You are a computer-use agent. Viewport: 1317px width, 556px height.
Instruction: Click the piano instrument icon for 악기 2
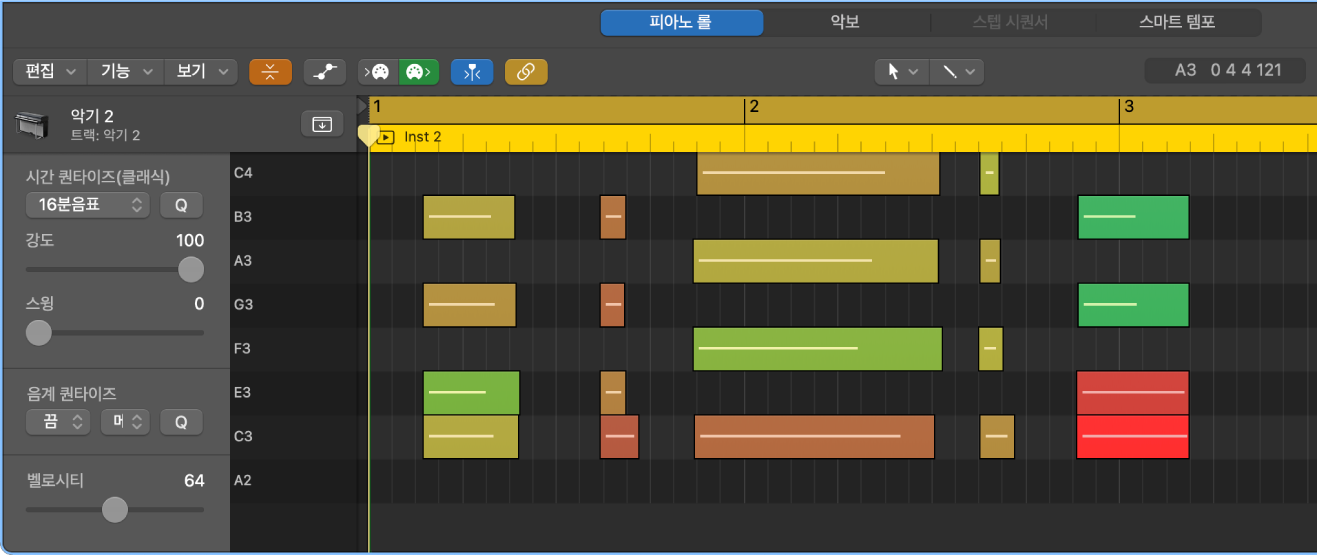[33, 125]
